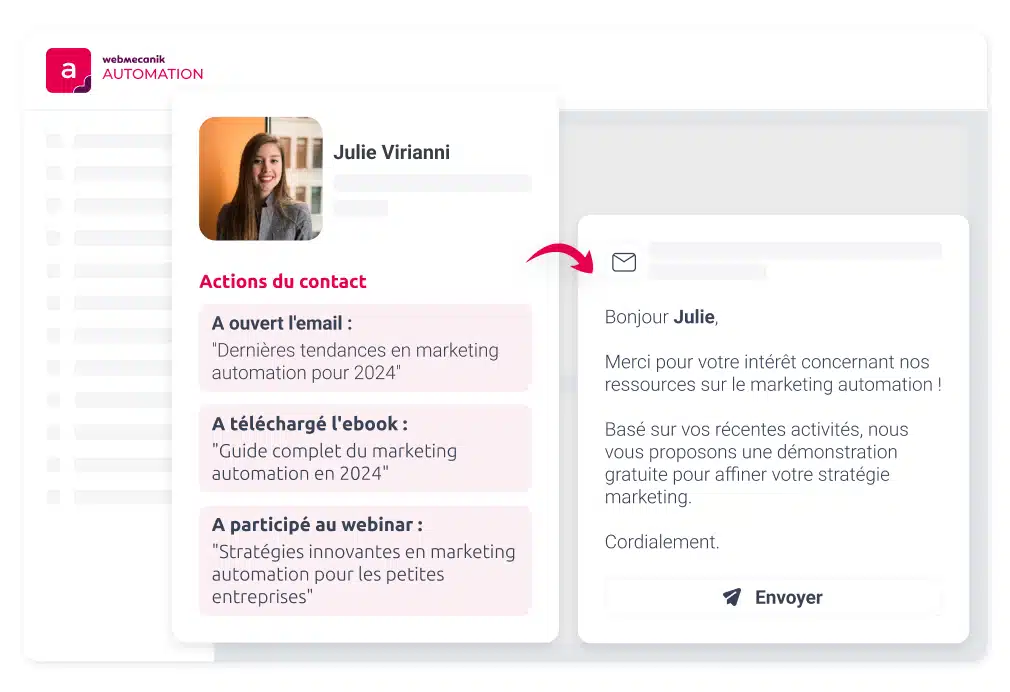Click the red curved arrow icon

pyautogui.click(x=560, y=258)
